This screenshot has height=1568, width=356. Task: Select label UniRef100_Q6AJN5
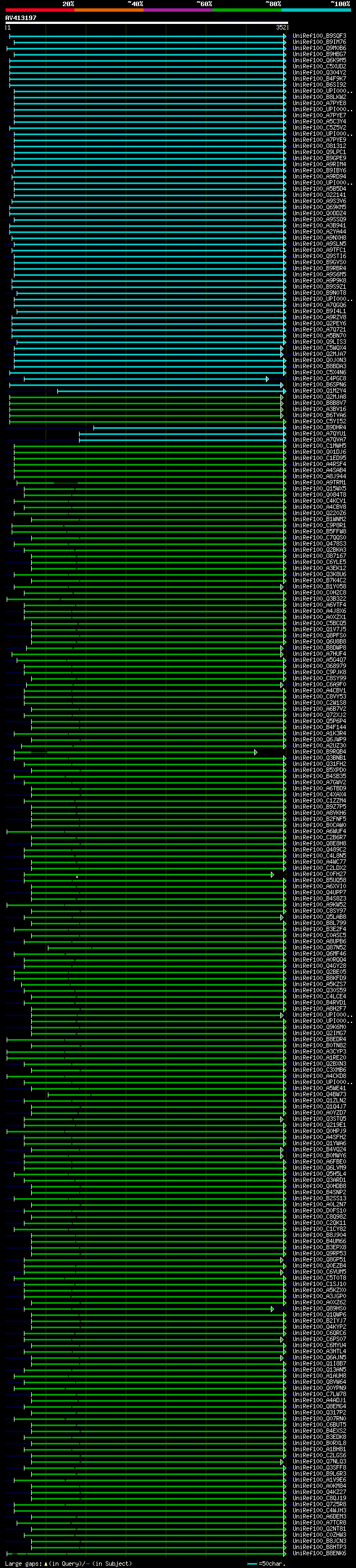click(319, 1357)
